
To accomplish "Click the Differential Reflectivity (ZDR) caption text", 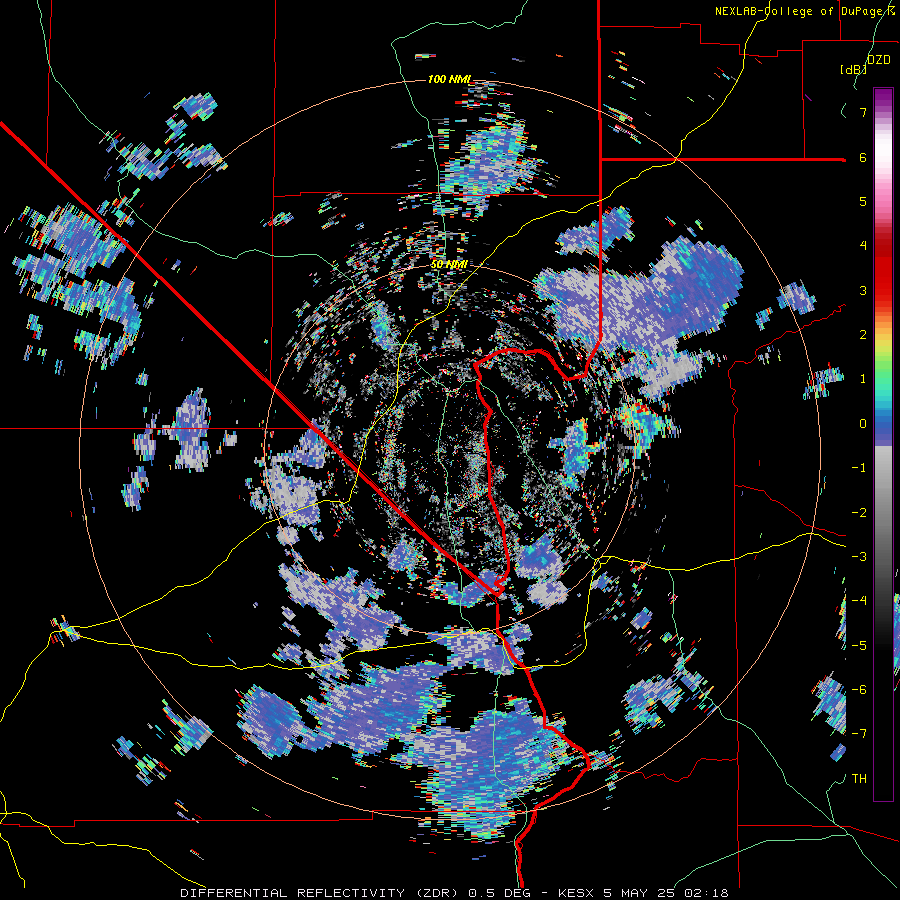I will (x=454, y=893).
